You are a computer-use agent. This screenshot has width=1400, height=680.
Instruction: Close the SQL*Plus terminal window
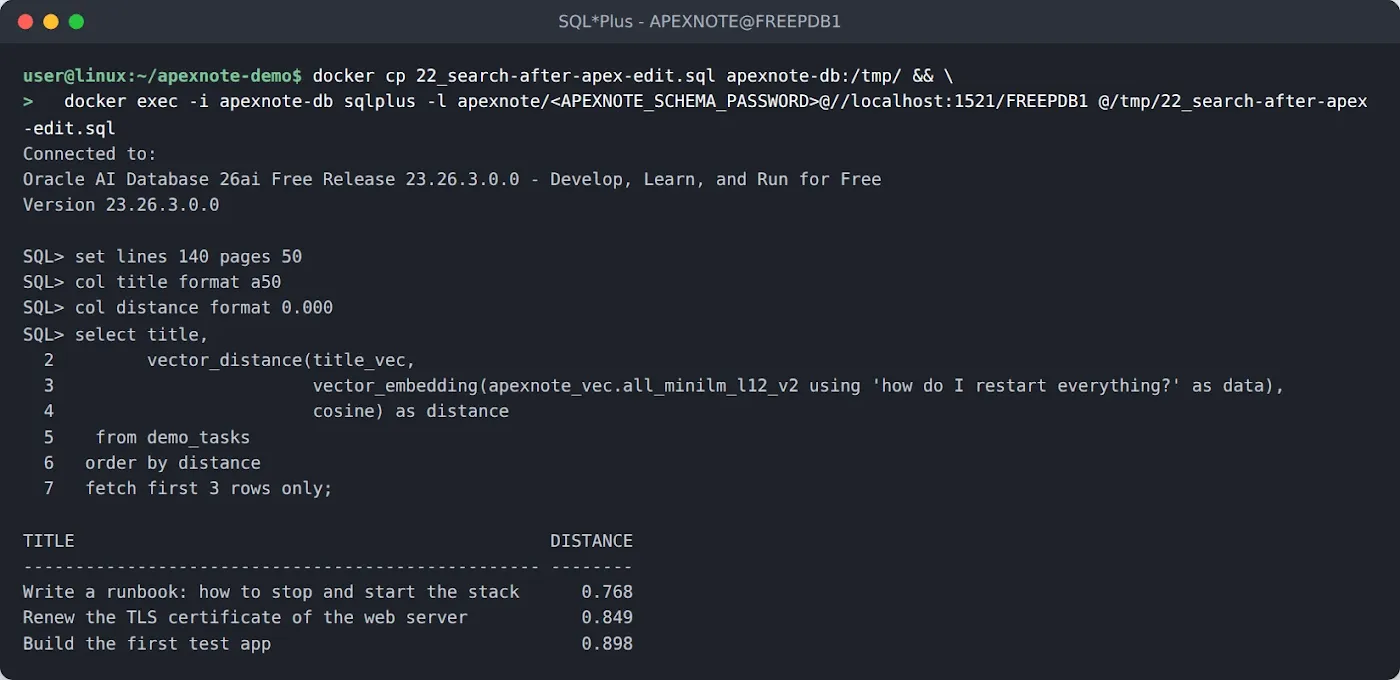pyautogui.click(x=25, y=21)
